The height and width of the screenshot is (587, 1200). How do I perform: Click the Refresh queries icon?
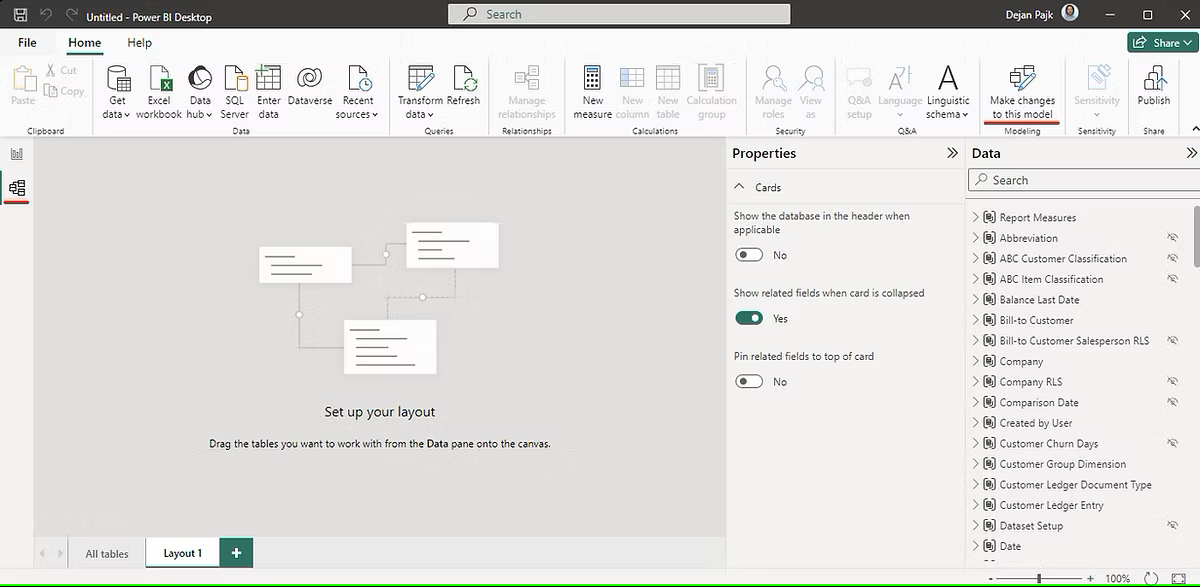coord(463,80)
